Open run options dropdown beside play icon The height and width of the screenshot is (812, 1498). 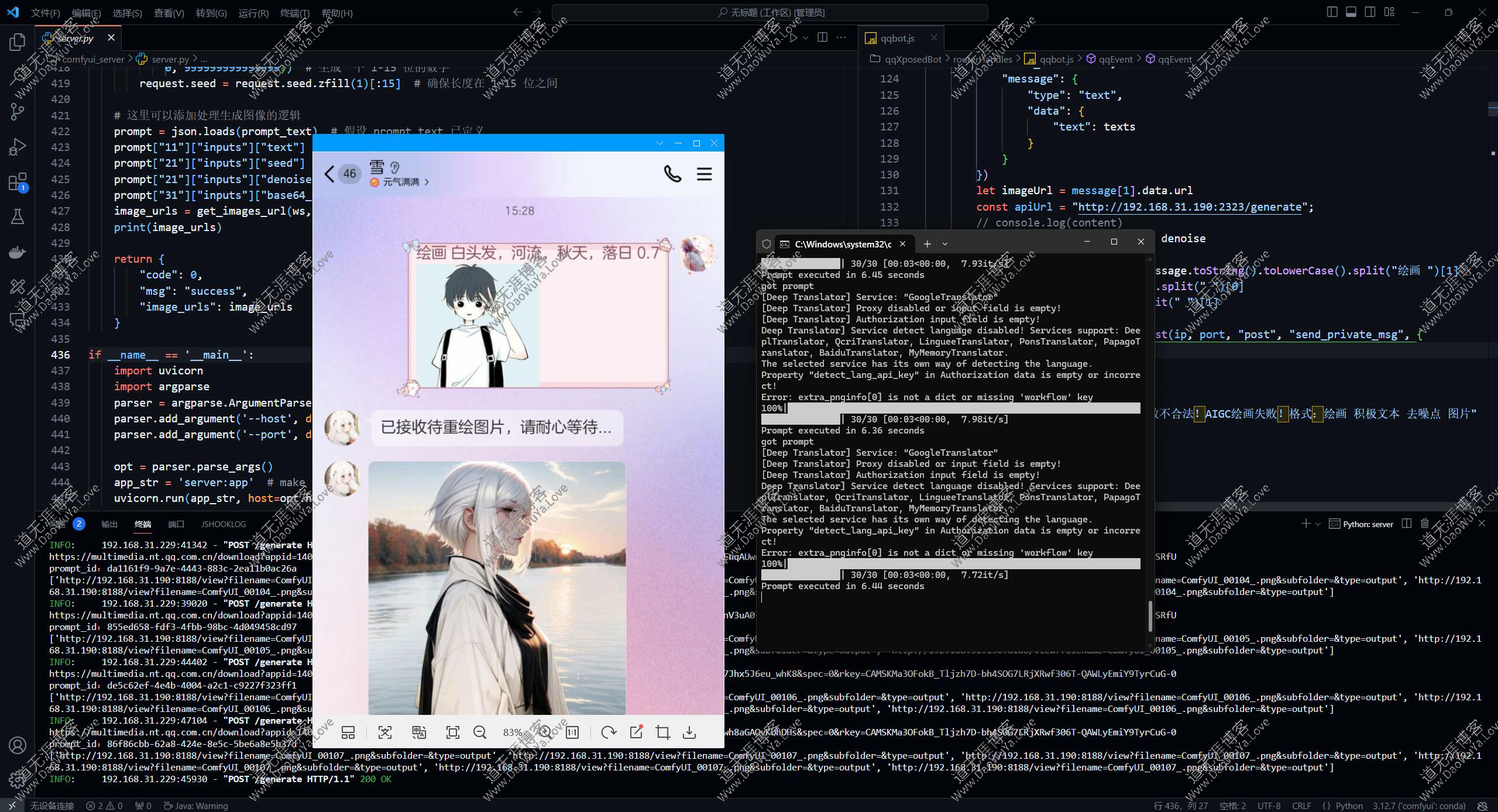tap(806, 37)
